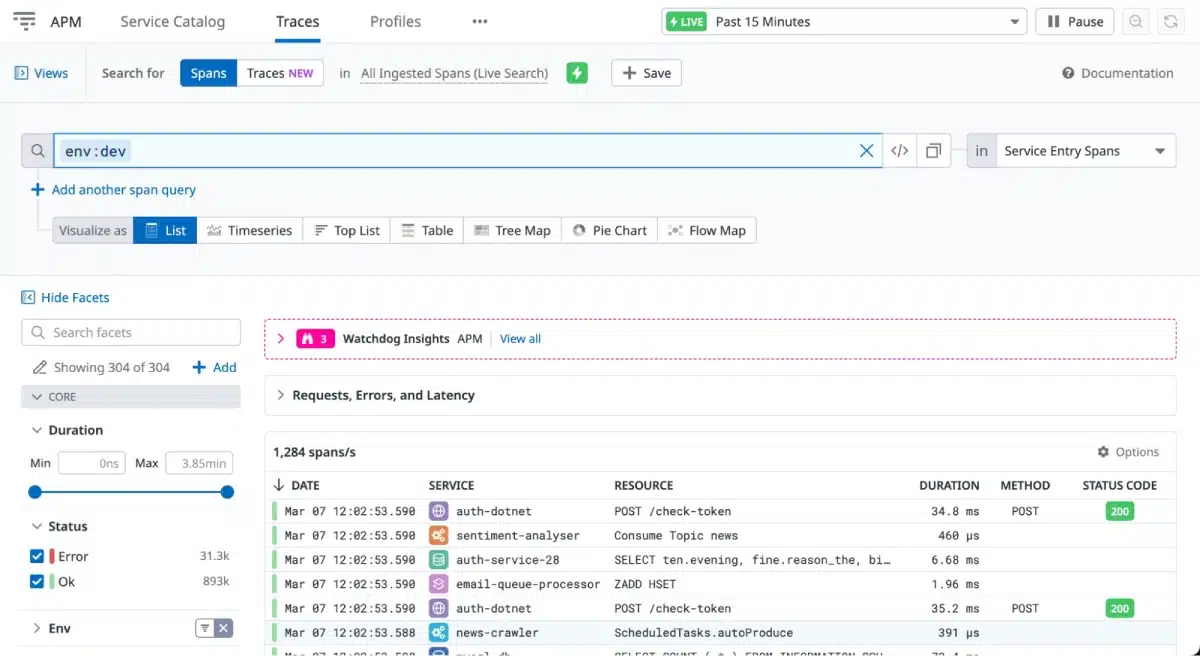The width and height of the screenshot is (1200, 656).
Task: Open Watchdog Insights View all link
Action: (x=520, y=339)
